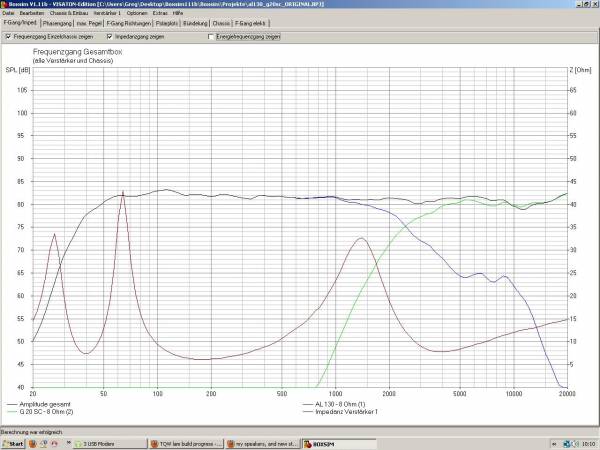The height and width of the screenshot is (450, 600).
Task: Open the Datei menu
Action: click(x=8, y=13)
